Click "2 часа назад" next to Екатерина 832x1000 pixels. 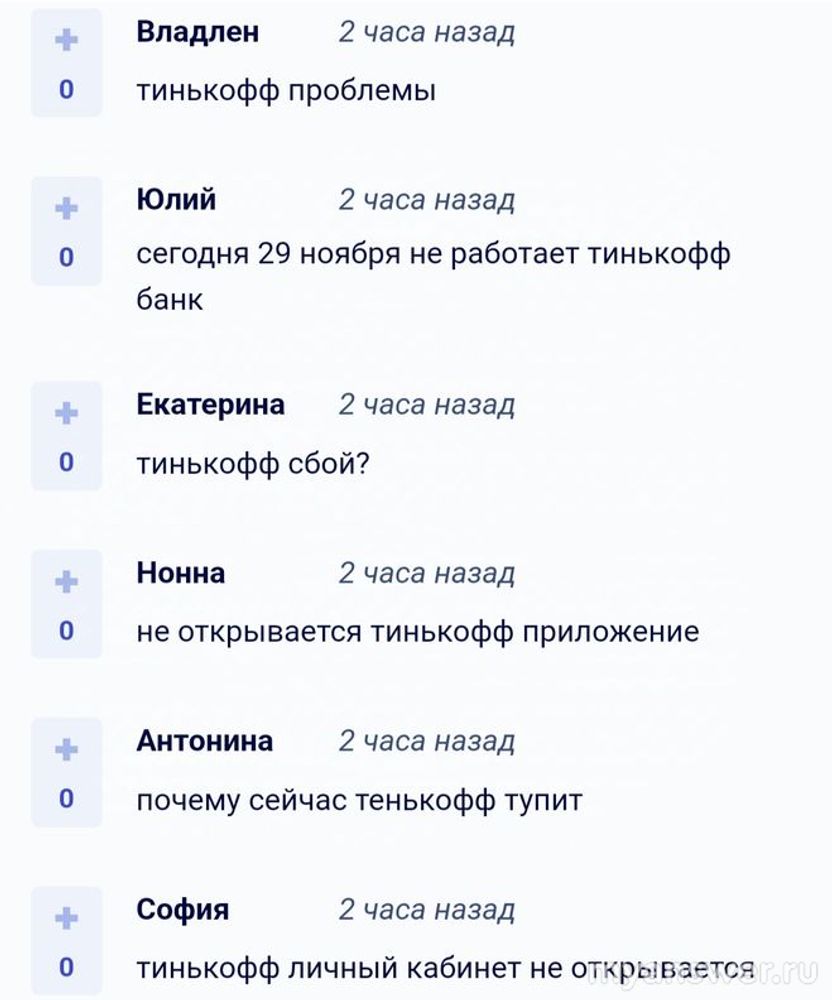tap(426, 405)
